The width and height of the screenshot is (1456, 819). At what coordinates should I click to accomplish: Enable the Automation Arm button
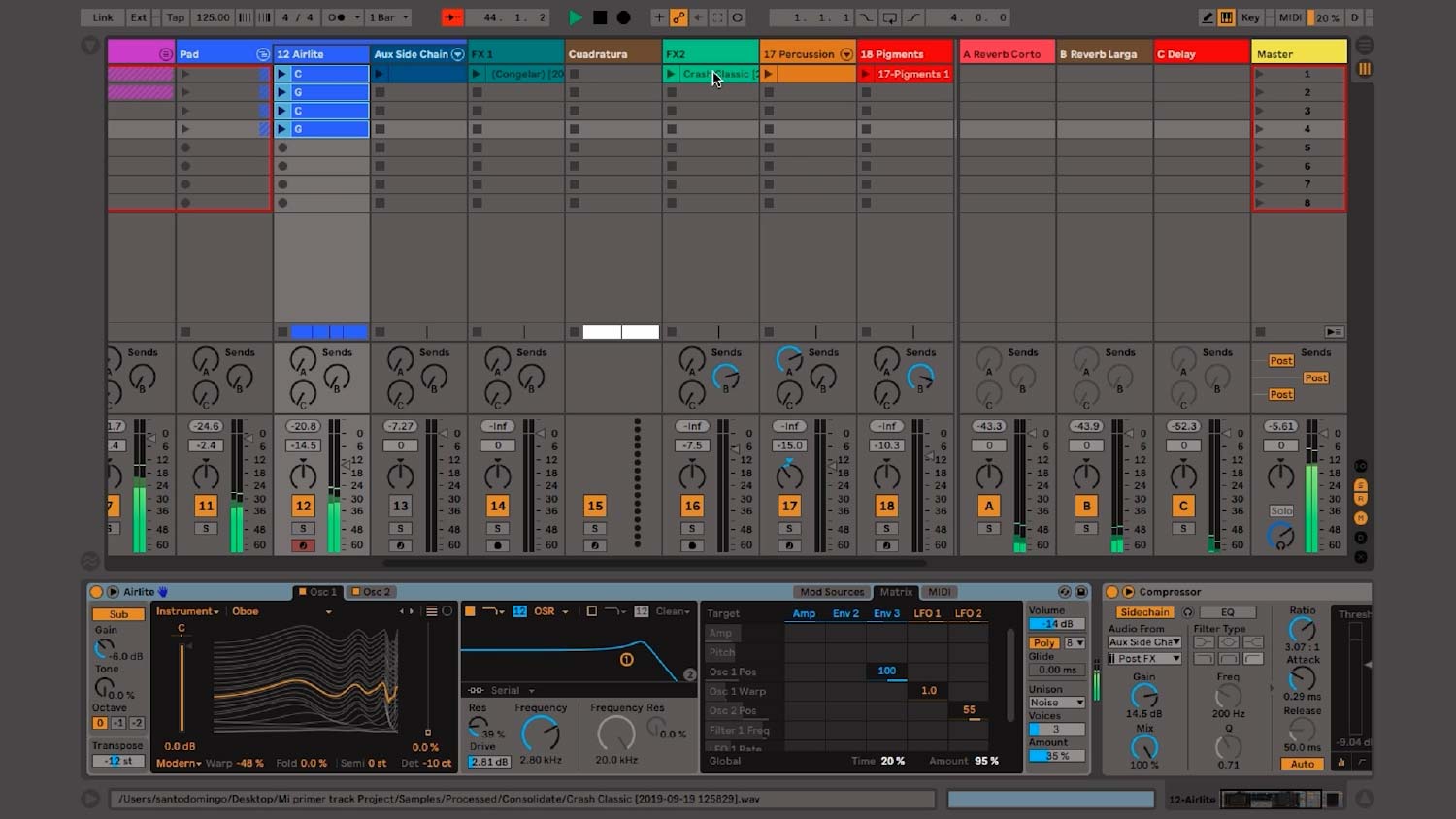coord(678,17)
